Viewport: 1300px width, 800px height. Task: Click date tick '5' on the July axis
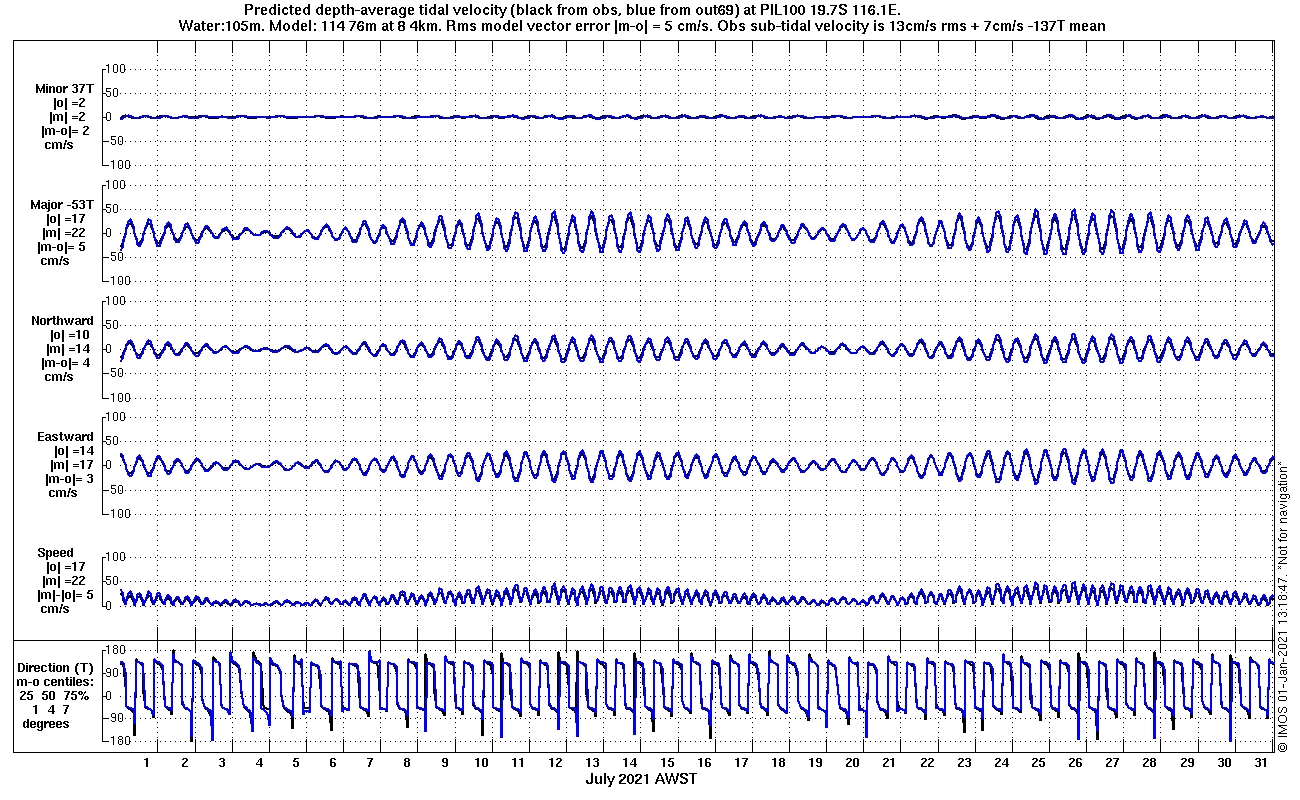[296, 763]
